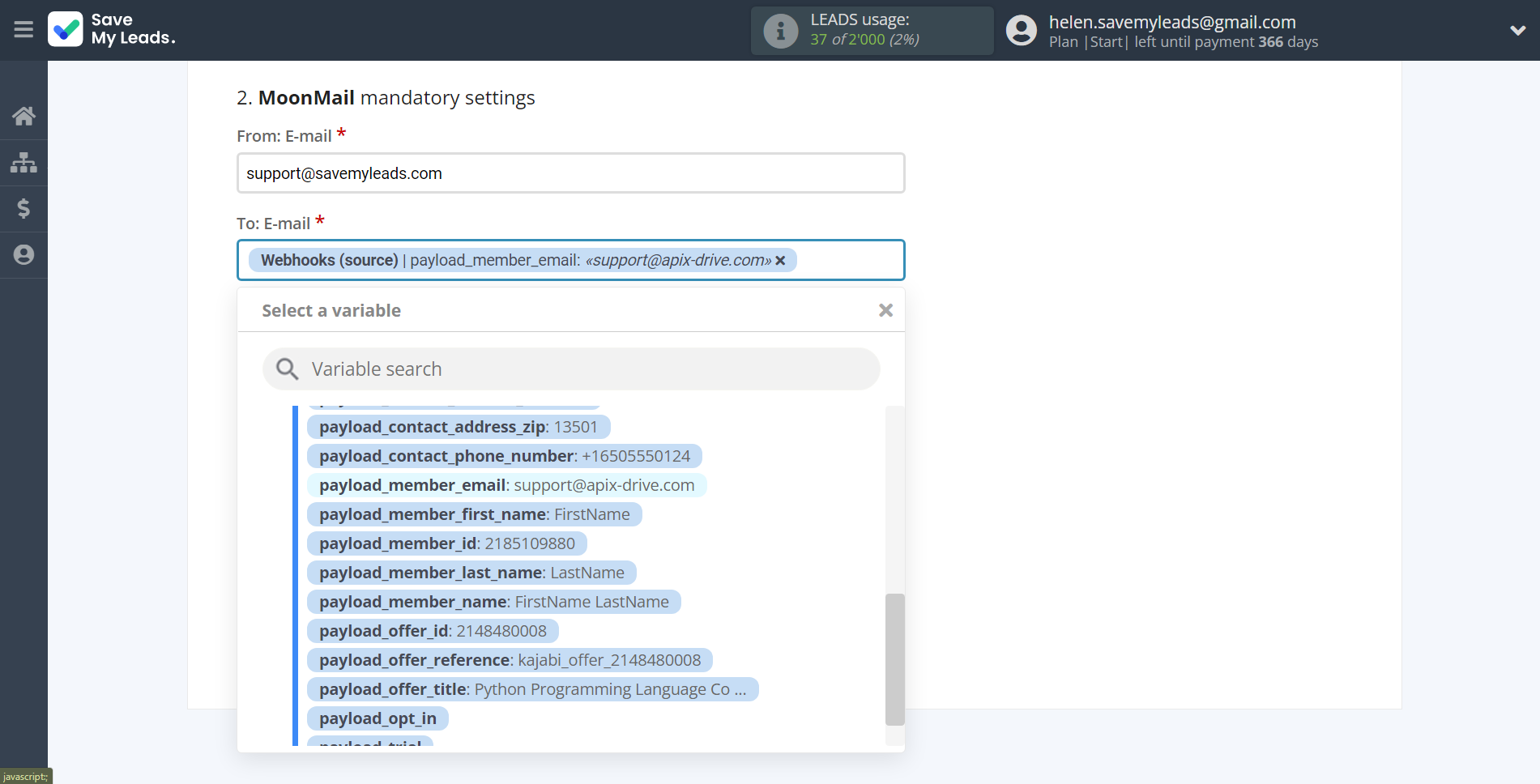1540x784 pixels.
Task: Select variable payload_contact_address_zip
Action: point(459,427)
